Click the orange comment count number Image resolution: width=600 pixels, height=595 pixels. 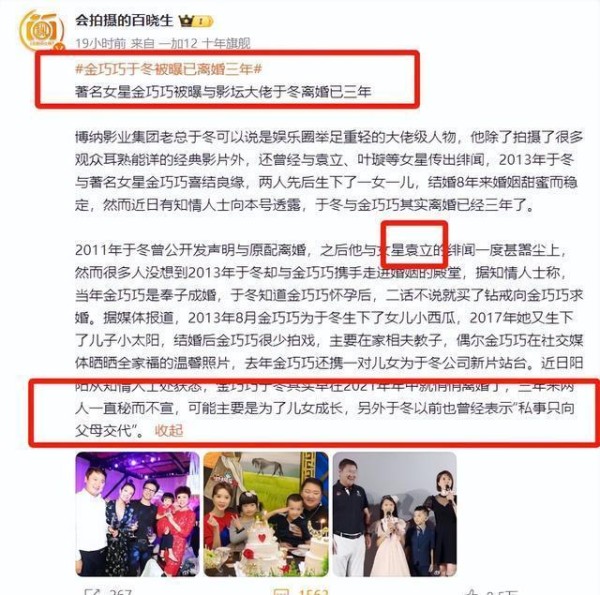pyautogui.click(x=313, y=592)
